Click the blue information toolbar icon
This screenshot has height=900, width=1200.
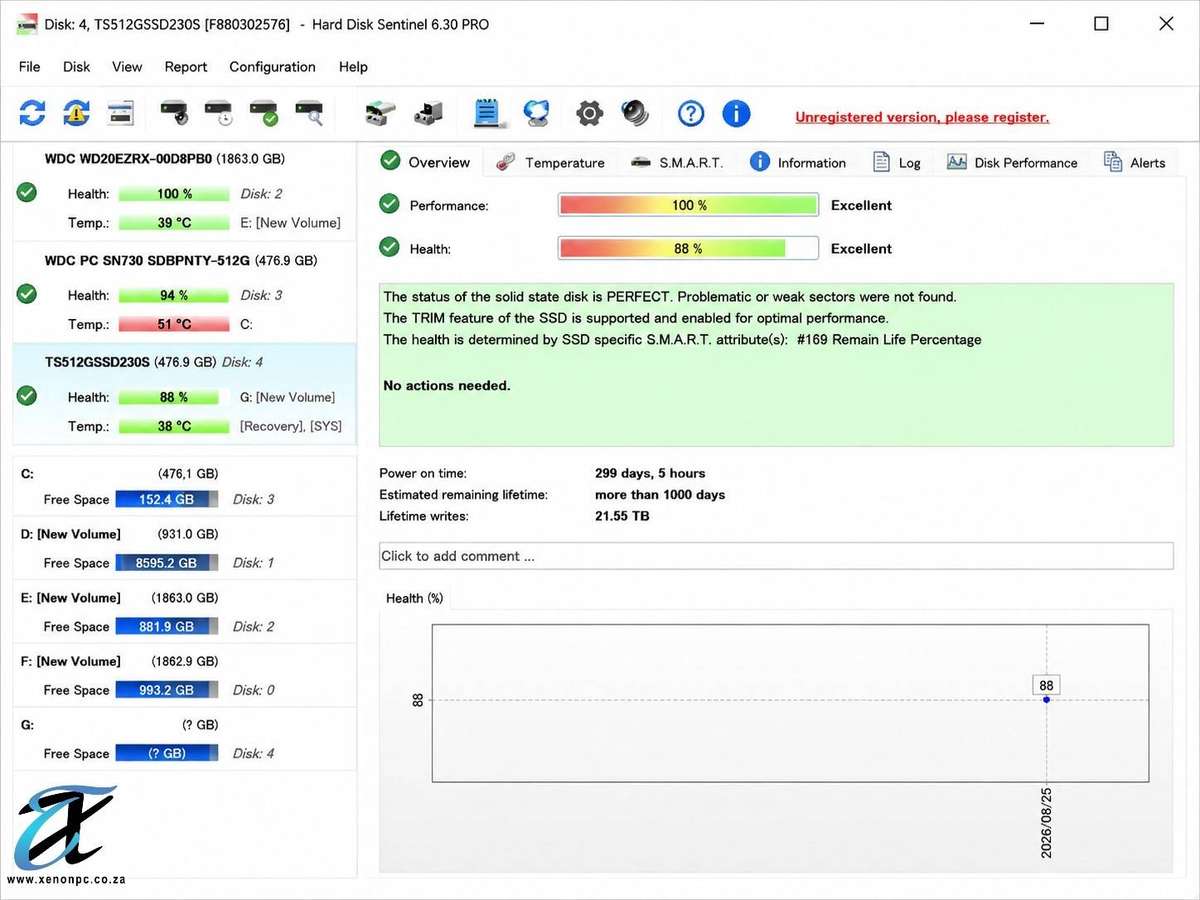(x=736, y=113)
